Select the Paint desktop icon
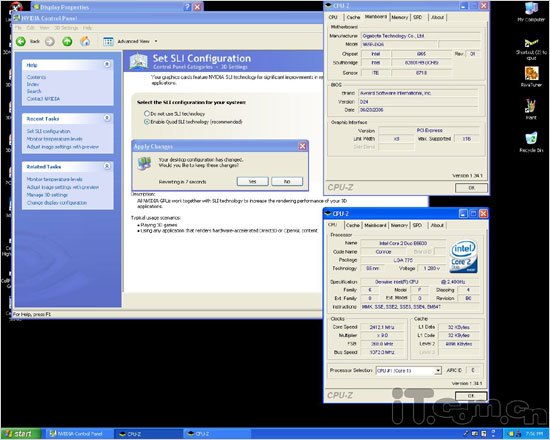The width and height of the screenshot is (550, 440). tap(531, 109)
